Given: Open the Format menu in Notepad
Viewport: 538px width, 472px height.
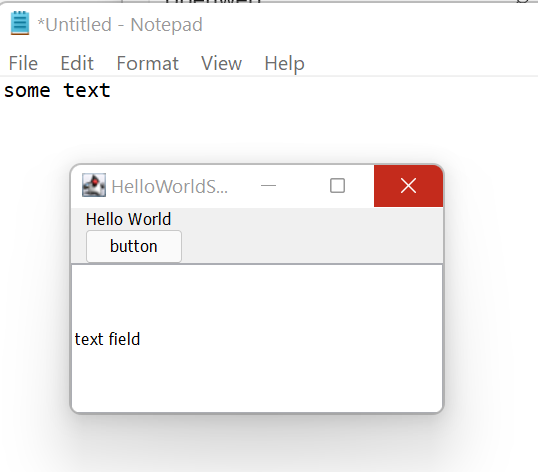Looking at the screenshot, I should pyautogui.click(x=148, y=63).
